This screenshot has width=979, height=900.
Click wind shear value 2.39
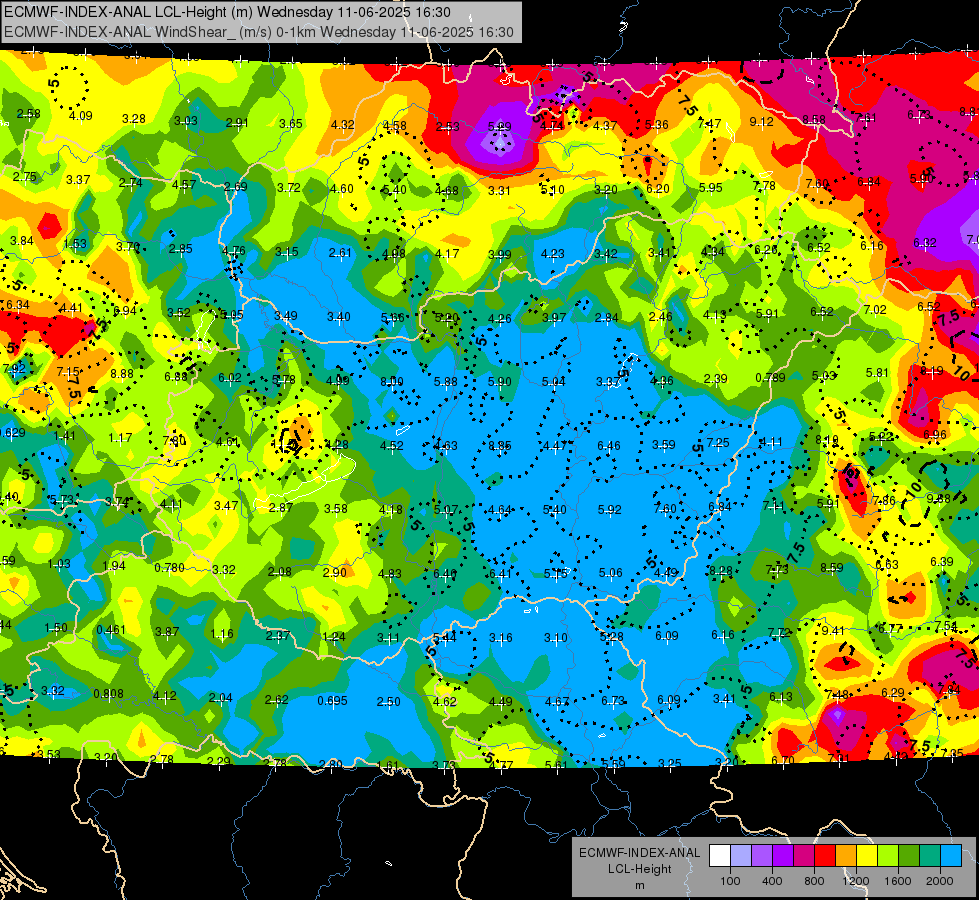tap(715, 378)
